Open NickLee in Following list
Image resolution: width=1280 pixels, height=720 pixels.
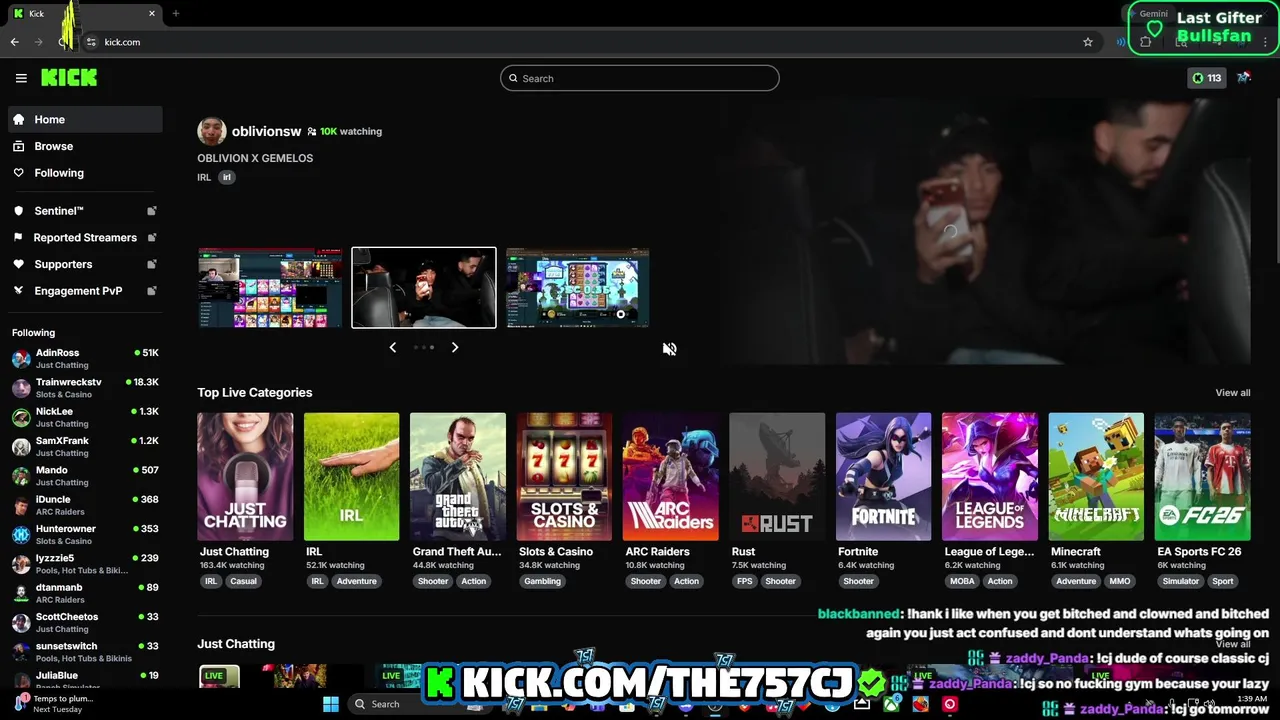tap(85, 417)
